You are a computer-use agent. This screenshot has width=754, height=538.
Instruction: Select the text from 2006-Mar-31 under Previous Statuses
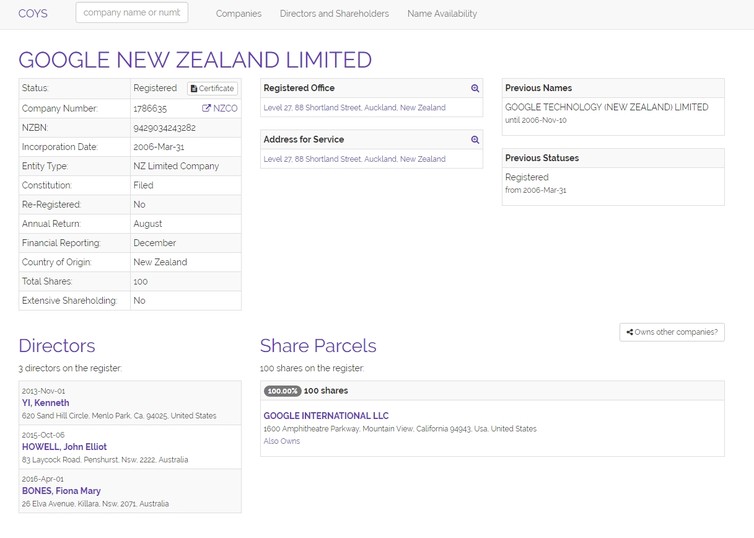coord(536,190)
